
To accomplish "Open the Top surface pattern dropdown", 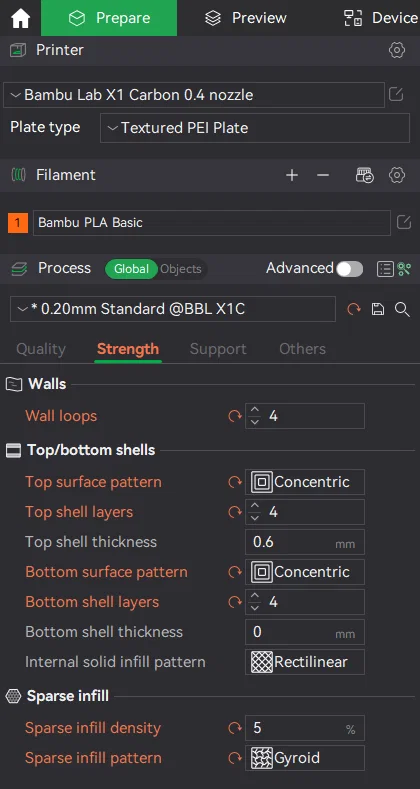I will point(305,482).
